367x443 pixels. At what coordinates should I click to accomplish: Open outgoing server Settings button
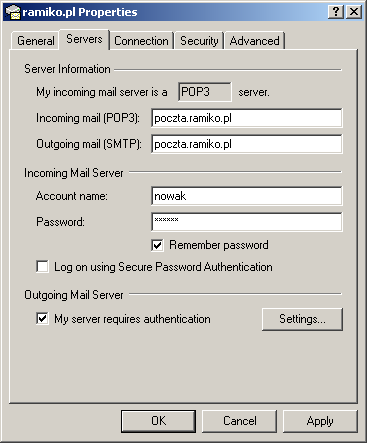(x=302, y=319)
